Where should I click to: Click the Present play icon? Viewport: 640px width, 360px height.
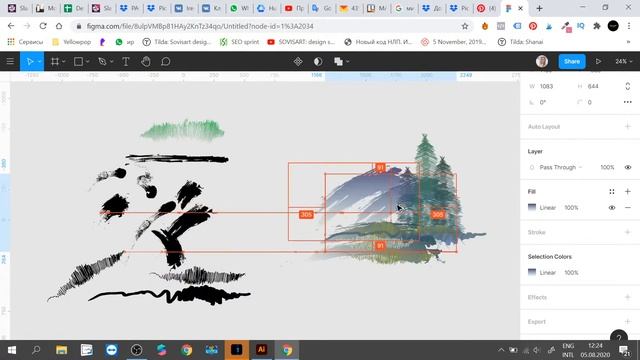(x=598, y=62)
